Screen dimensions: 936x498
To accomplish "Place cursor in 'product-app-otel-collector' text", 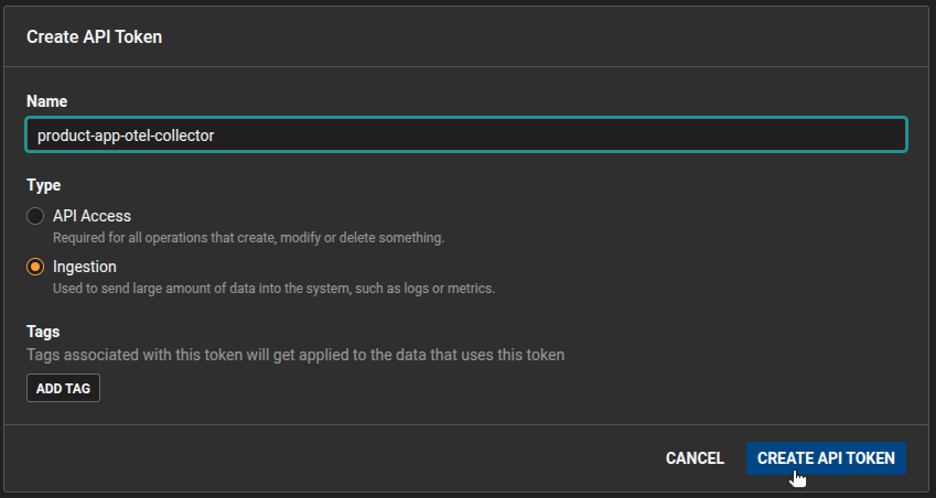I will point(125,136).
